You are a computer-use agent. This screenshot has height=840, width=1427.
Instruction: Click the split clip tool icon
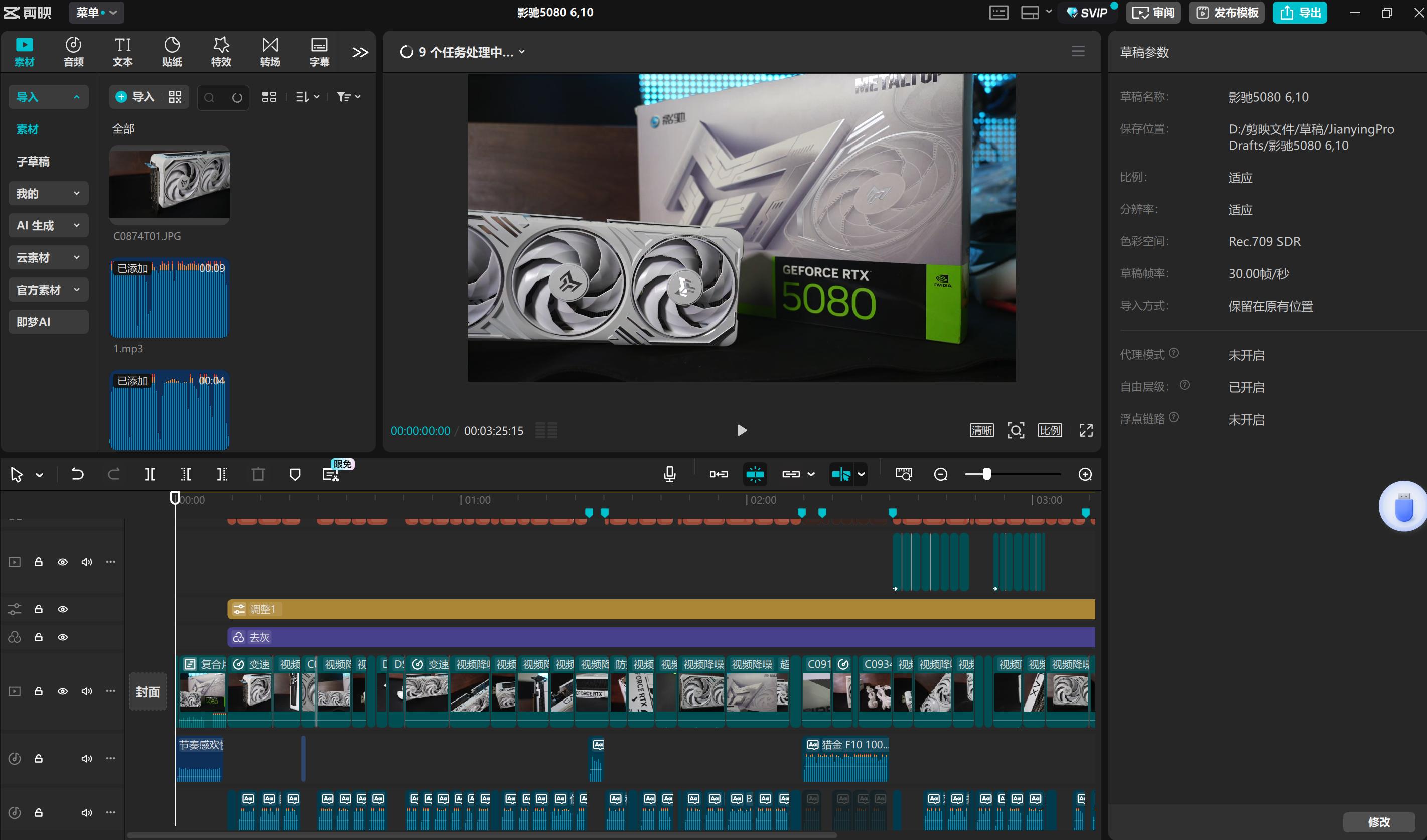pyautogui.click(x=150, y=474)
